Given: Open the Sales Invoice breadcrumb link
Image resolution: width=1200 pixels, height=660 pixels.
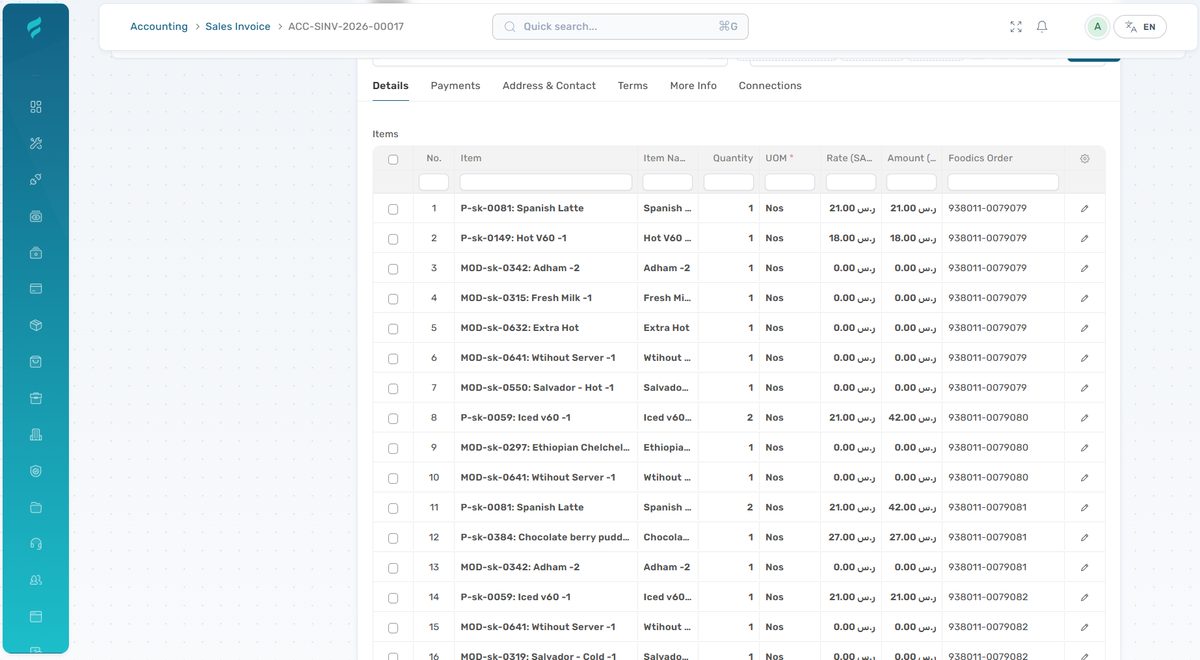Looking at the screenshot, I should (x=237, y=26).
